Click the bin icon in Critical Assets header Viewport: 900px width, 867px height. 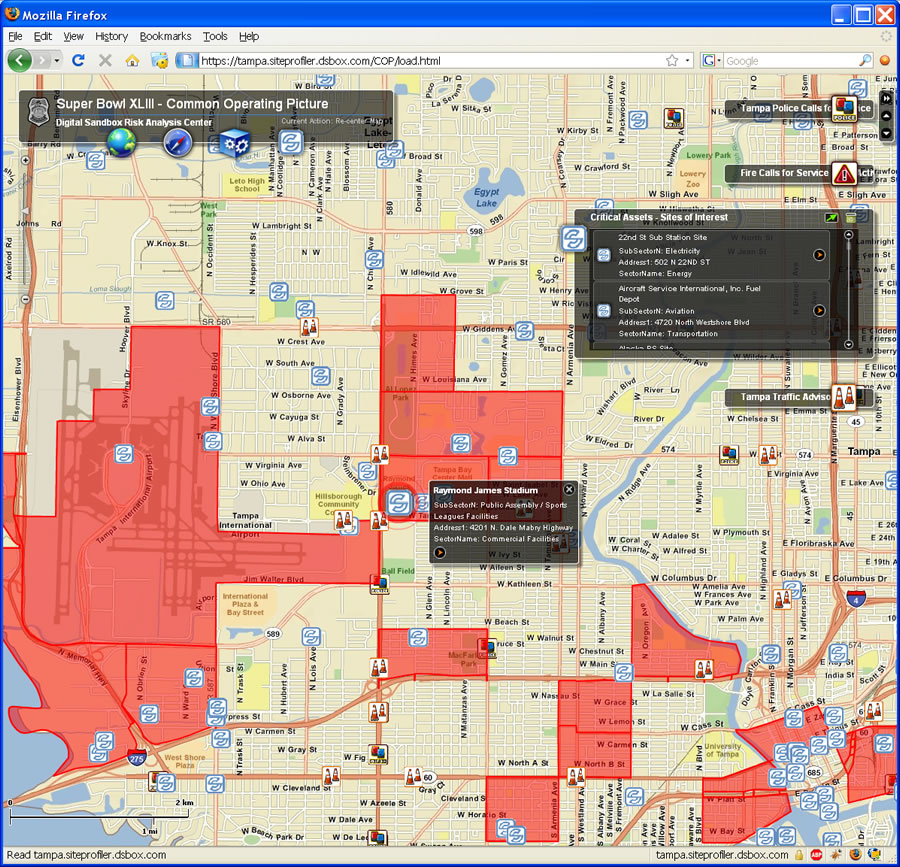[x=851, y=217]
